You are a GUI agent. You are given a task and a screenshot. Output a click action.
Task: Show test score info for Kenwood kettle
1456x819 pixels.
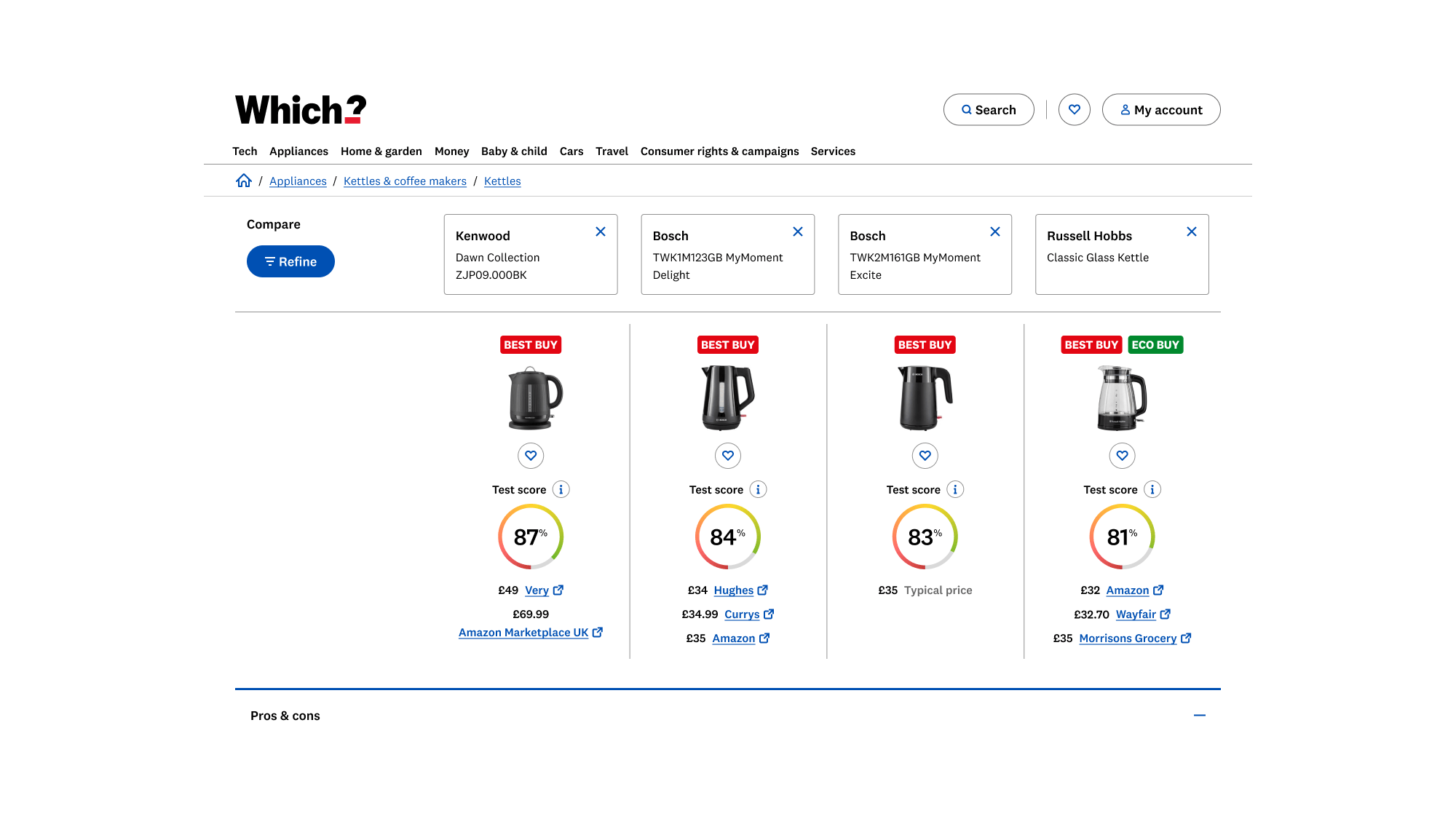tap(561, 490)
